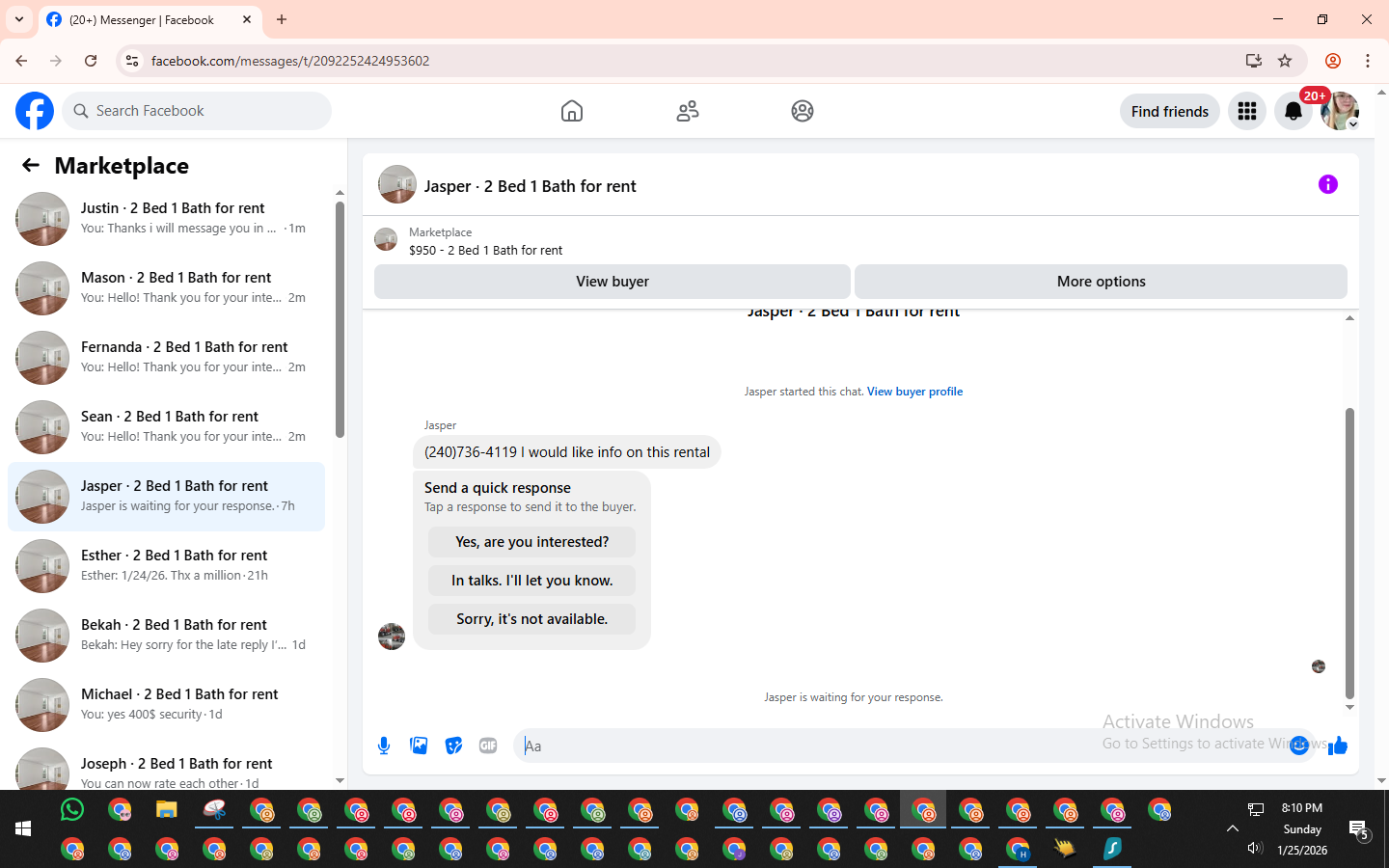Click the taskbar volume icon

pos(1255,848)
